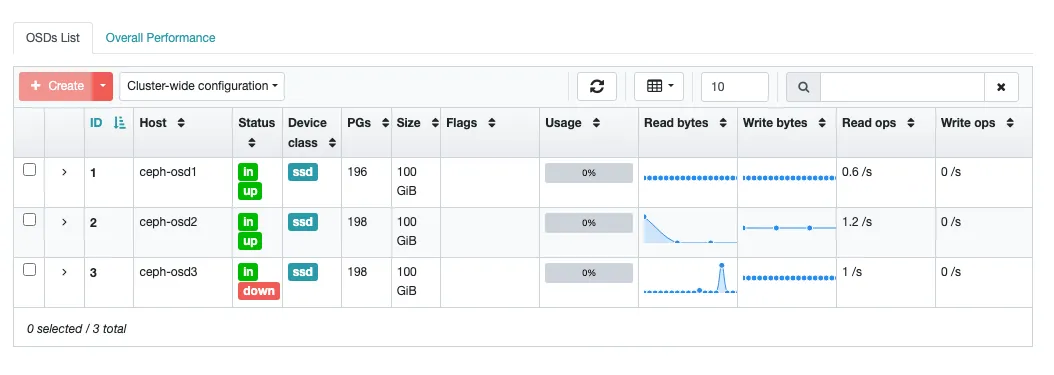The width and height of the screenshot is (1054, 375).
Task: Click '0 selected / 3 total' footer text
Action: (x=77, y=329)
